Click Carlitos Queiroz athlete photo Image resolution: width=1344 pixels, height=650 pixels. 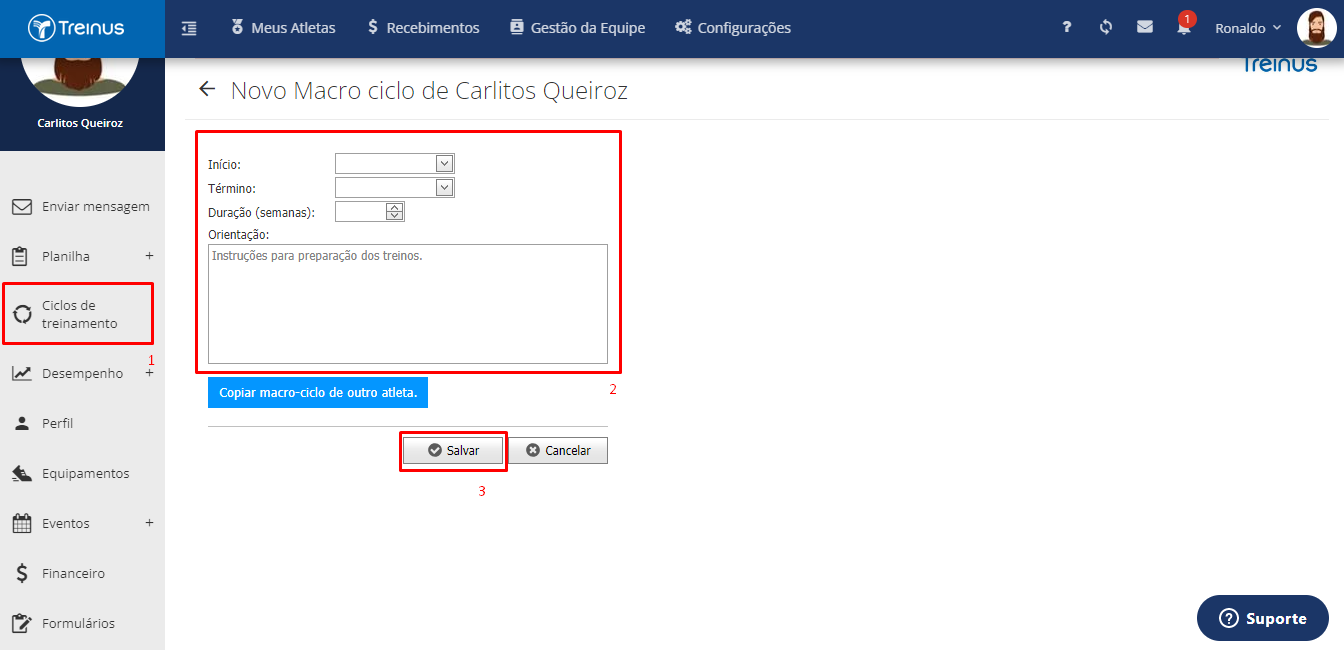point(79,82)
